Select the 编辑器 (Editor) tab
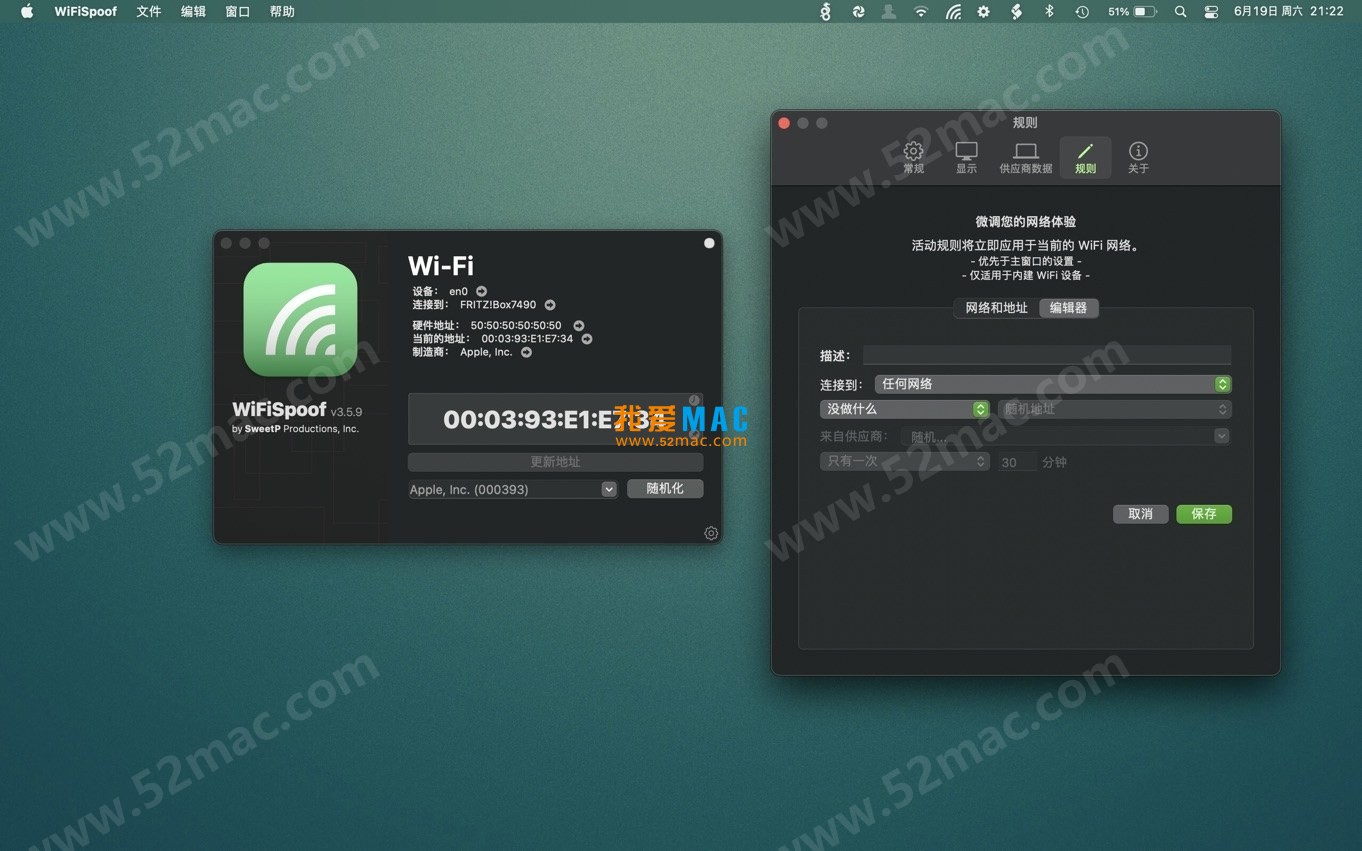Screen dimensions: 1362x851 tap(1068, 308)
